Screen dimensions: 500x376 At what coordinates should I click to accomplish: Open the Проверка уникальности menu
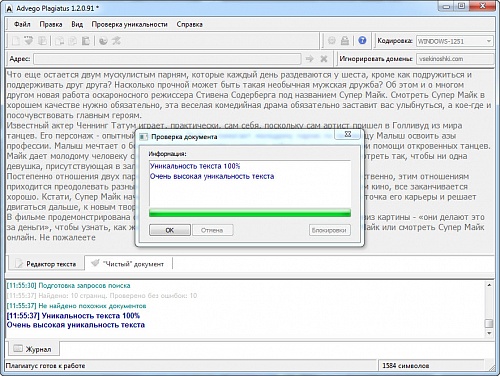click(129, 24)
